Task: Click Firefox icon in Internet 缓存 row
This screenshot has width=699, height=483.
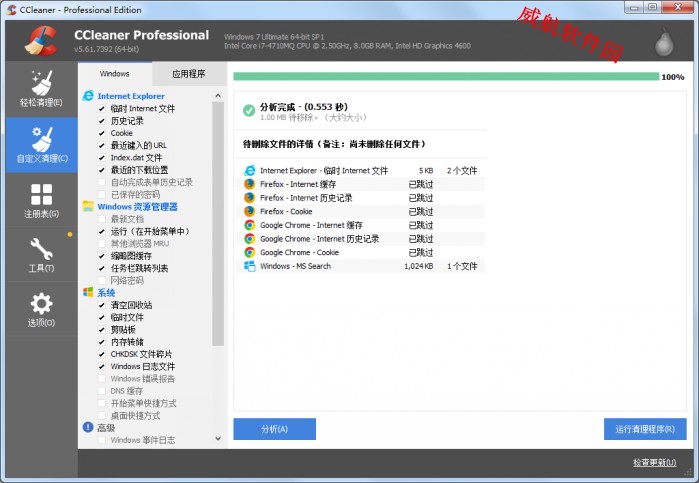Action: pos(250,184)
